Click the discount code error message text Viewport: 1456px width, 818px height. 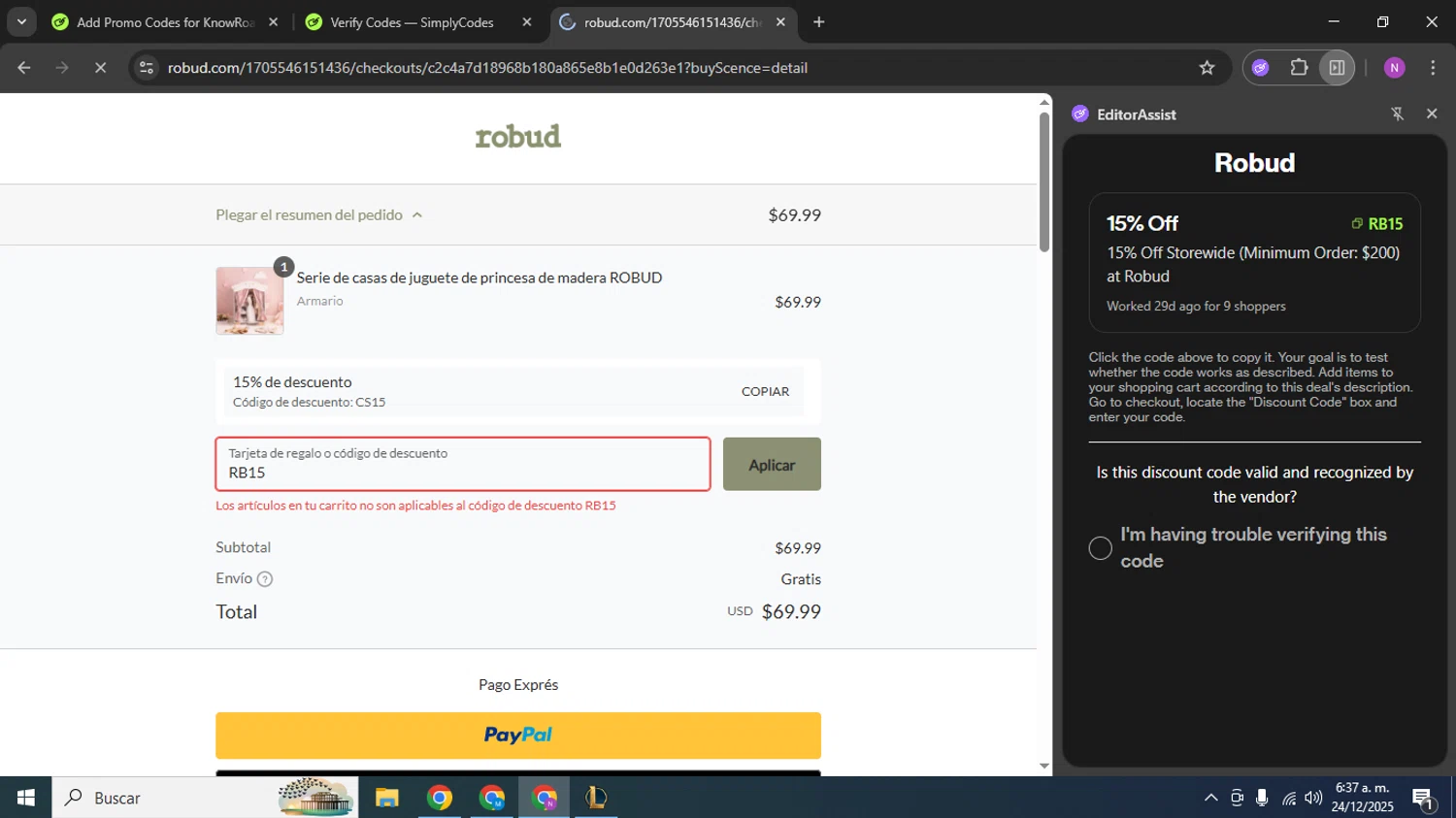[x=415, y=506]
